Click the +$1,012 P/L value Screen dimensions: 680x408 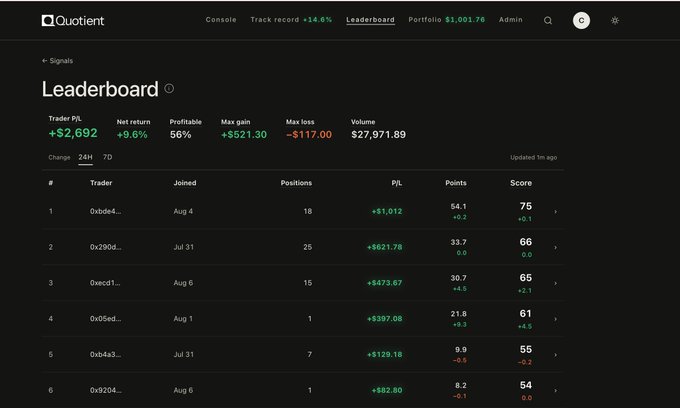(x=387, y=212)
